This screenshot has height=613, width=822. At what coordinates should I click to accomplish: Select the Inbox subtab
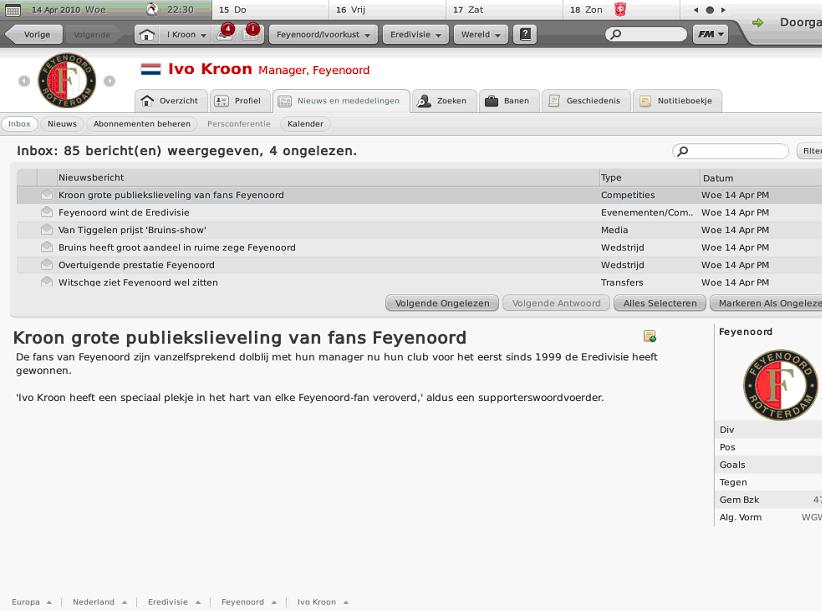19,124
